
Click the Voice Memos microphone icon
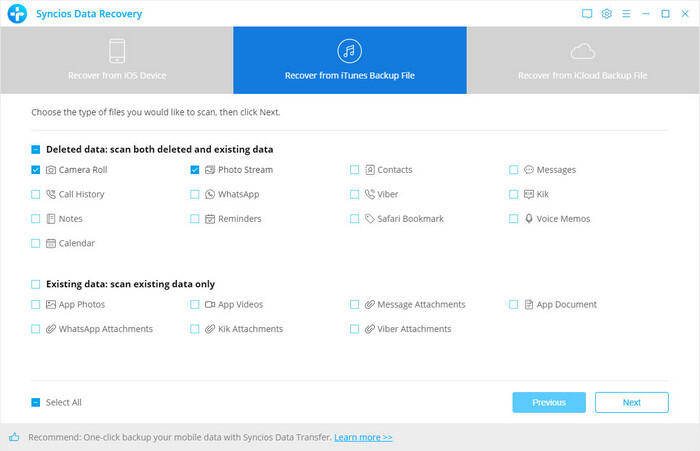click(x=528, y=218)
